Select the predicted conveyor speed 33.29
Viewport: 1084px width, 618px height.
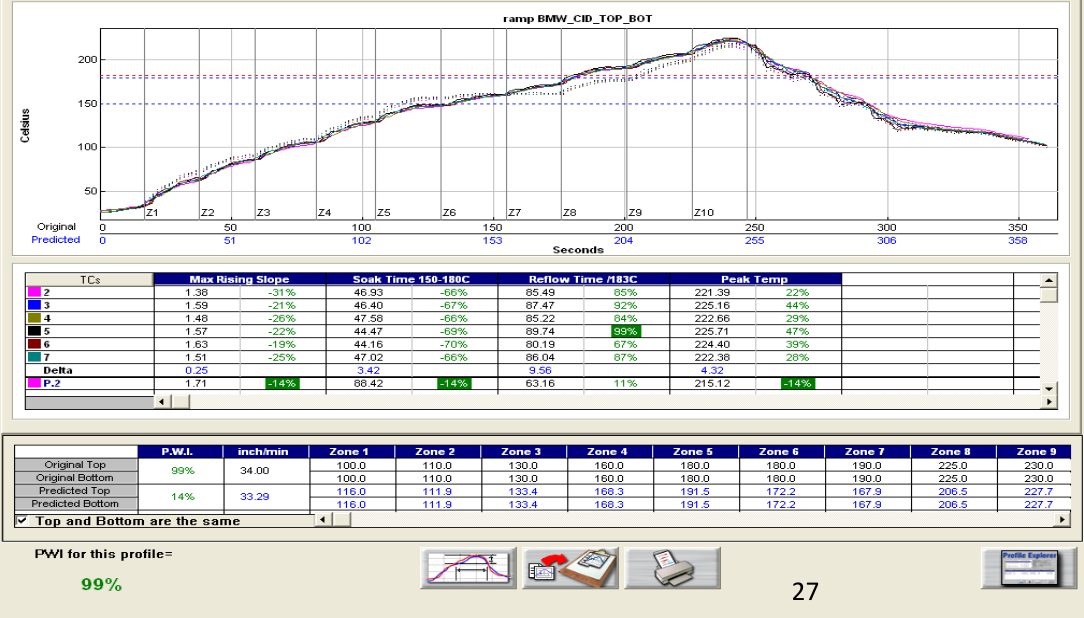(254, 497)
